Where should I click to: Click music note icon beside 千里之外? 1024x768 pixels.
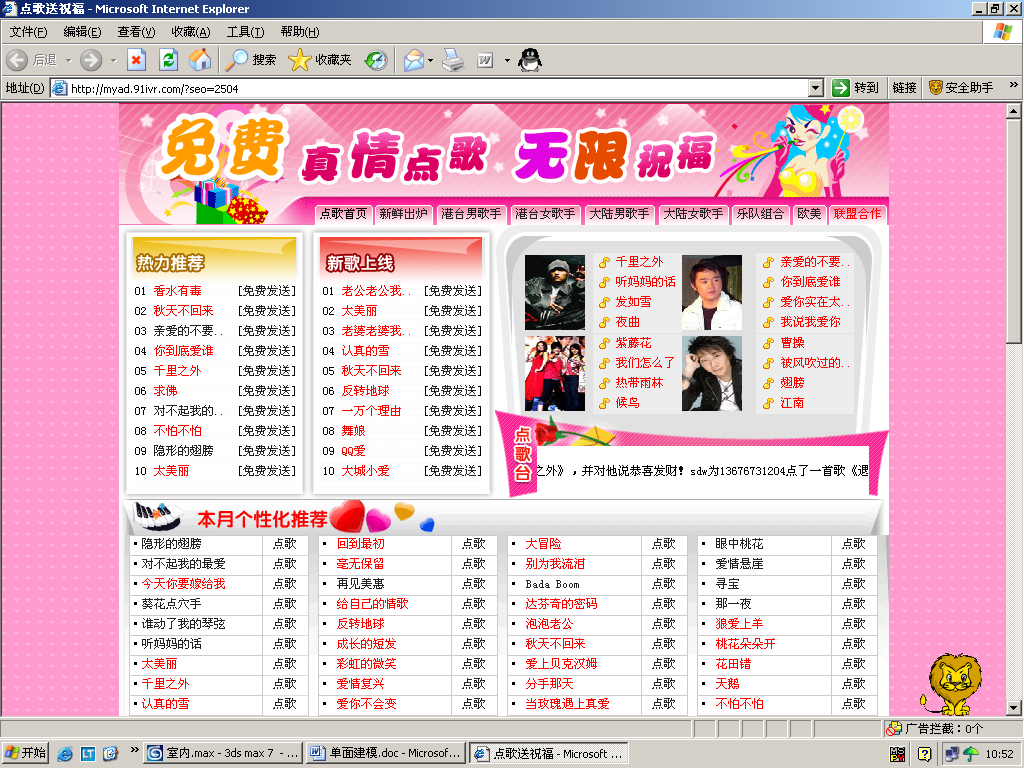coord(604,263)
